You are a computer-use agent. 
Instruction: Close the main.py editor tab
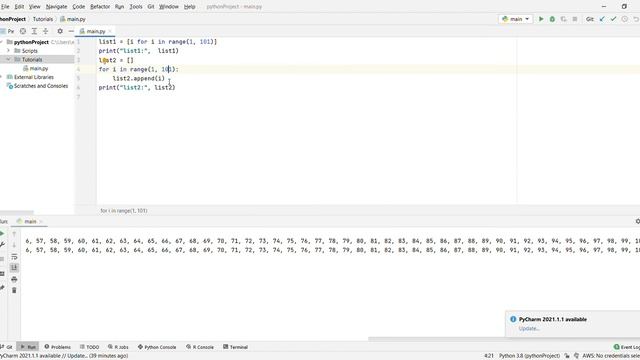tap(110, 31)
